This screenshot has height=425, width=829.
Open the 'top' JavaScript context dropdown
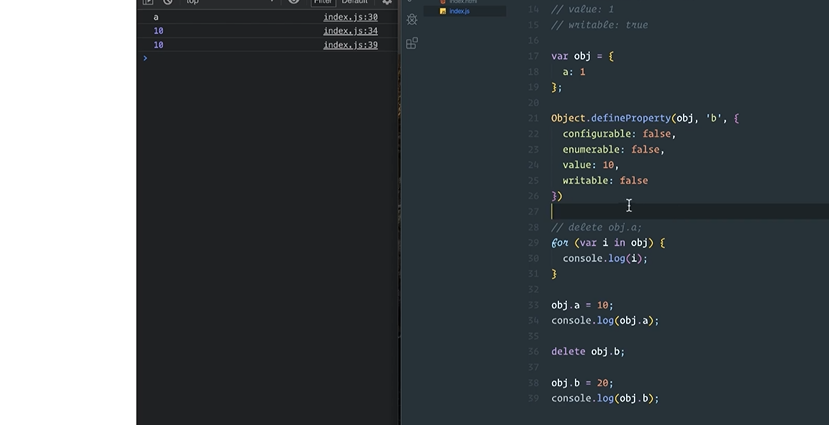point(231,2)
